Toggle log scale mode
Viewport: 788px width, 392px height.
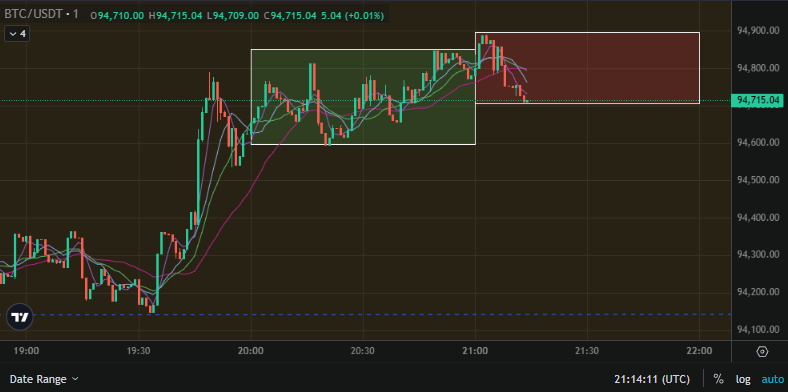(x=743, y=379)
